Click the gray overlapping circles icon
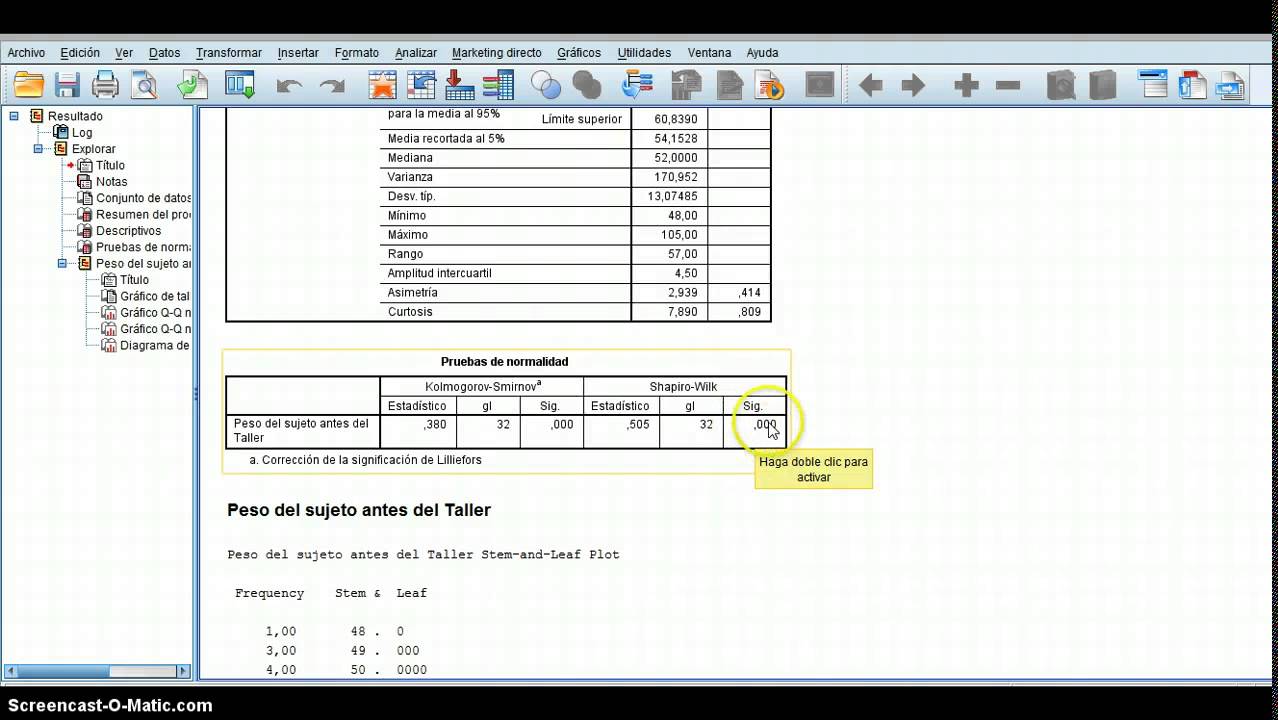 (587, 85)
